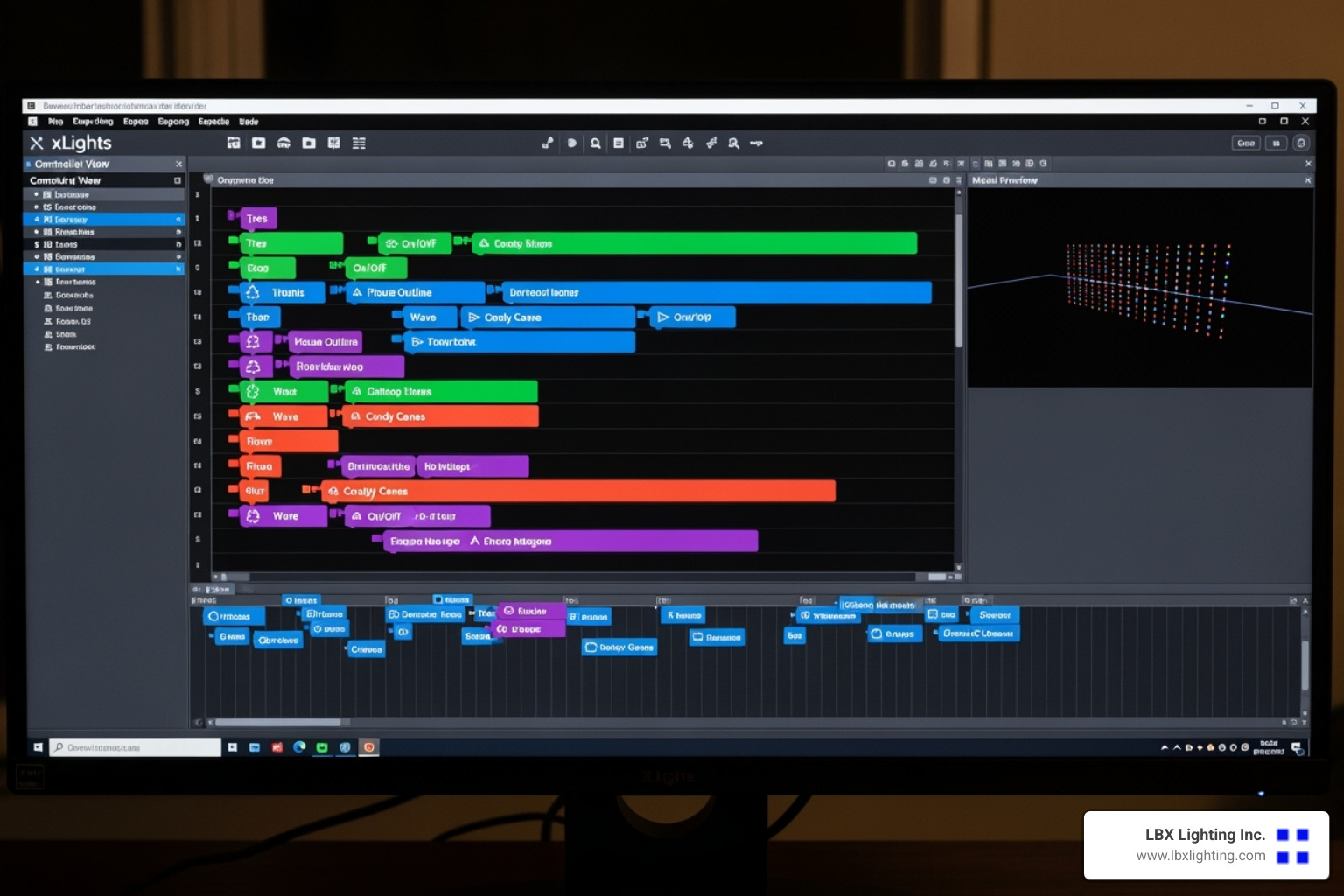The image size is (1344, 896).
Task: Click the Dongy Geens block in the bottom timeline
Action: (619, 647)
